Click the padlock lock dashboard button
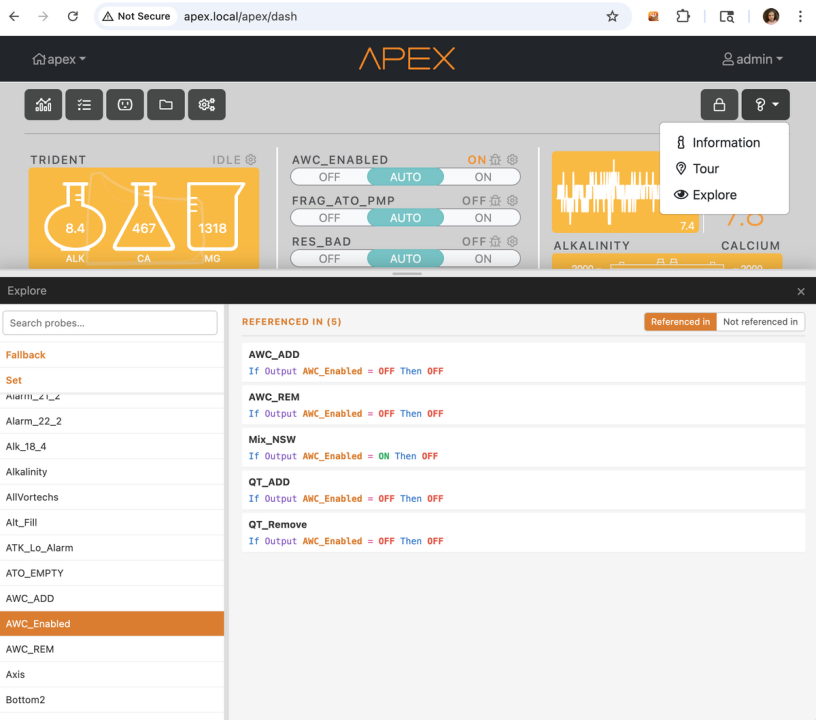 tap(719, 105)
